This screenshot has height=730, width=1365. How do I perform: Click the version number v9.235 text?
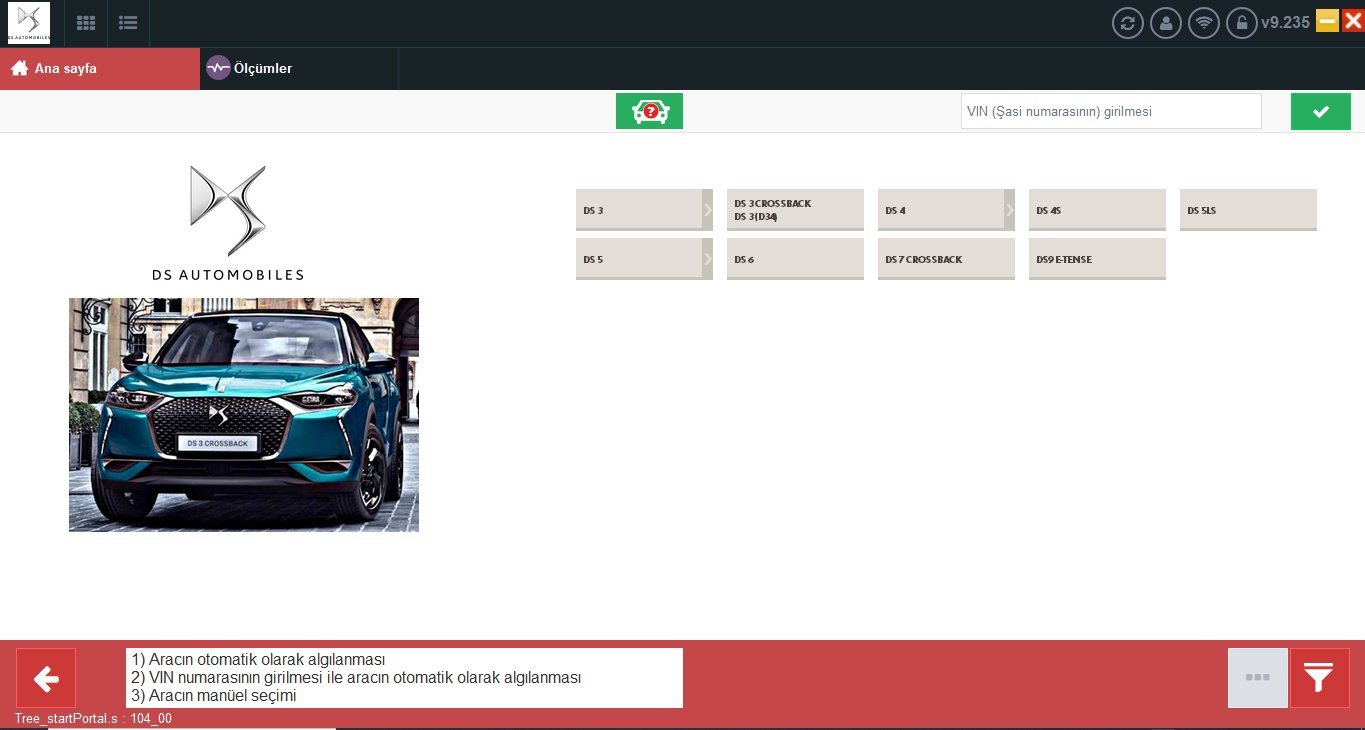point(1285,22)
